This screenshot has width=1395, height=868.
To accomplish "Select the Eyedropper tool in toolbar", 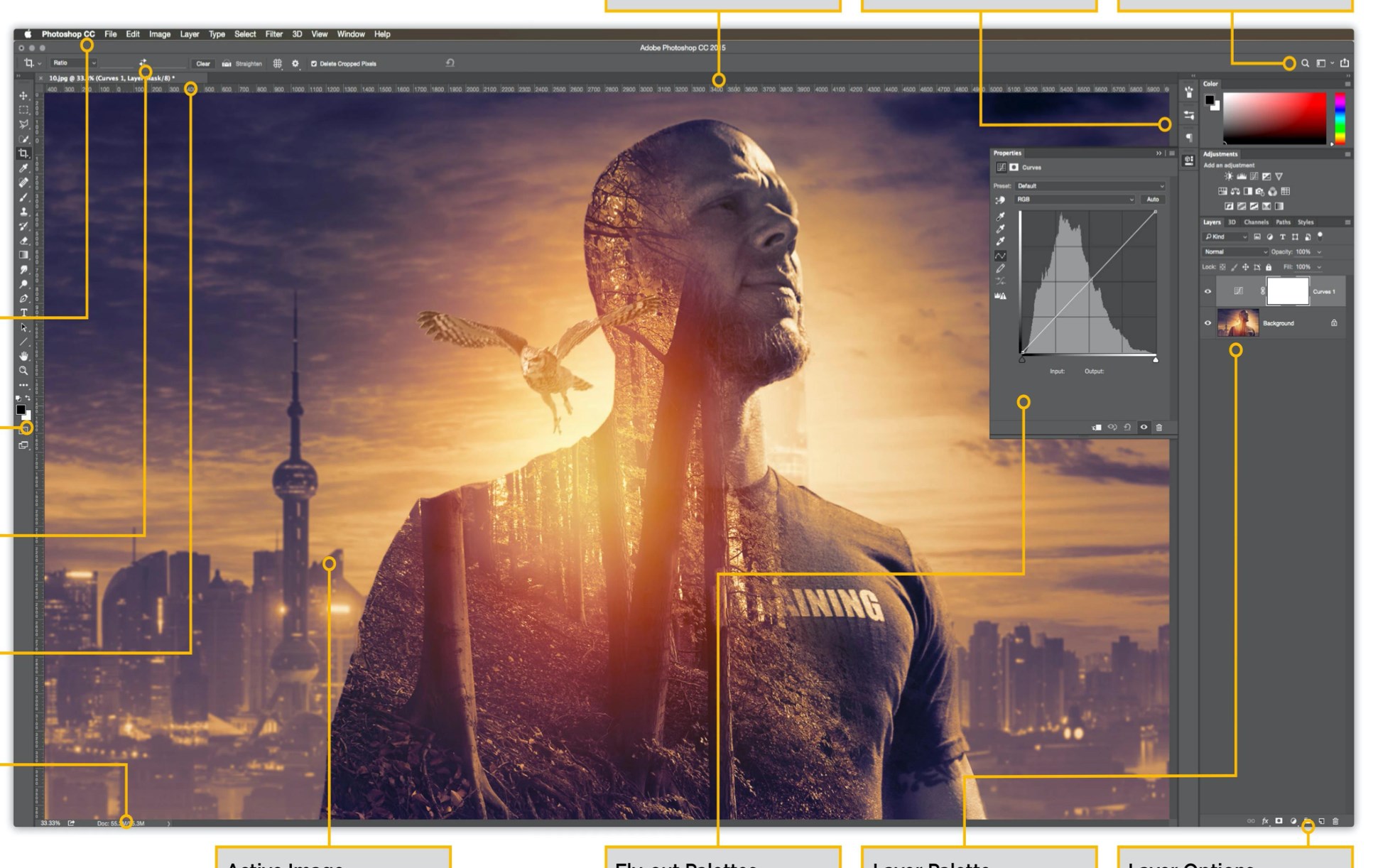I will tap(23, 168).
